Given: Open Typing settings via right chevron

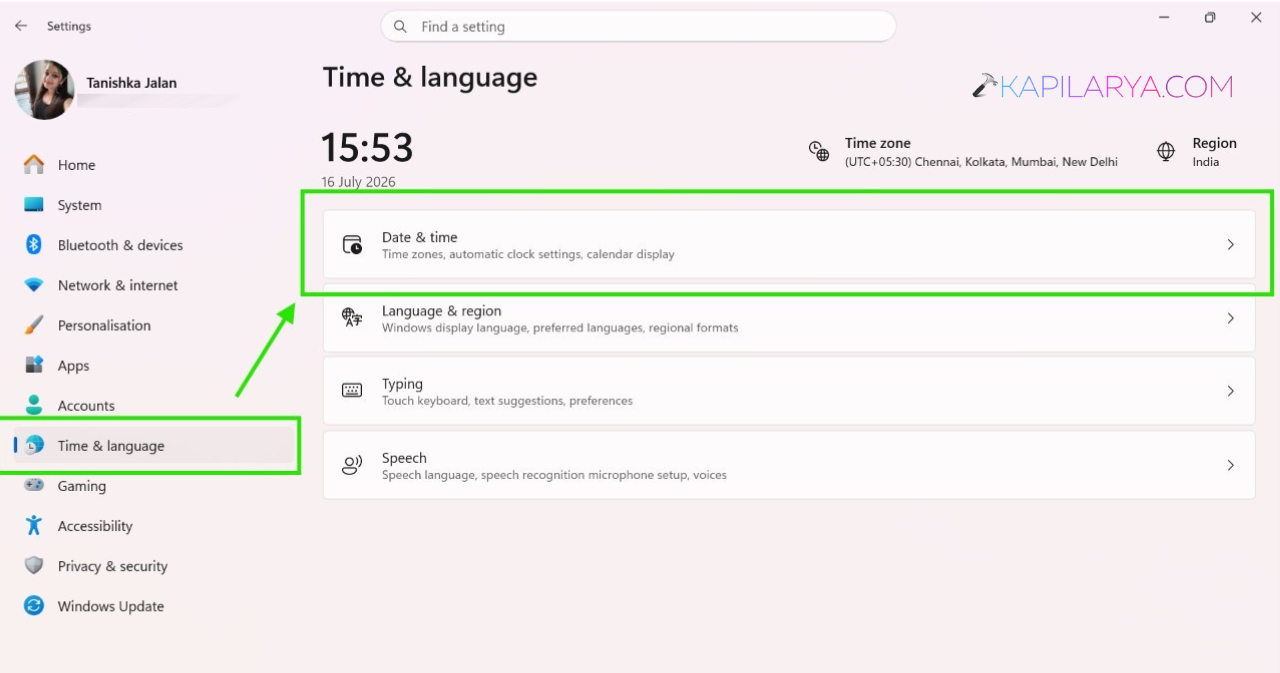Looking at the screenshot, I should (x=1231, y=391).
